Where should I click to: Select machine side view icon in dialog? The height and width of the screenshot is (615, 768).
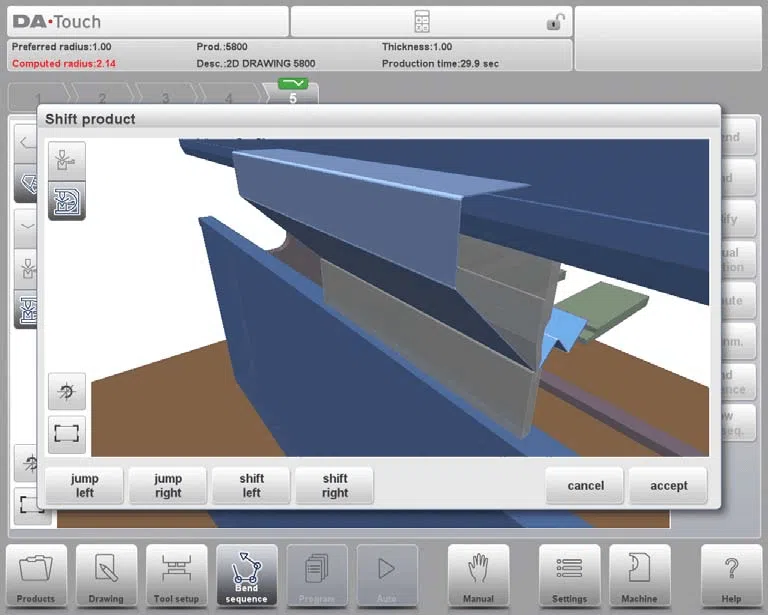pos(67,161)
